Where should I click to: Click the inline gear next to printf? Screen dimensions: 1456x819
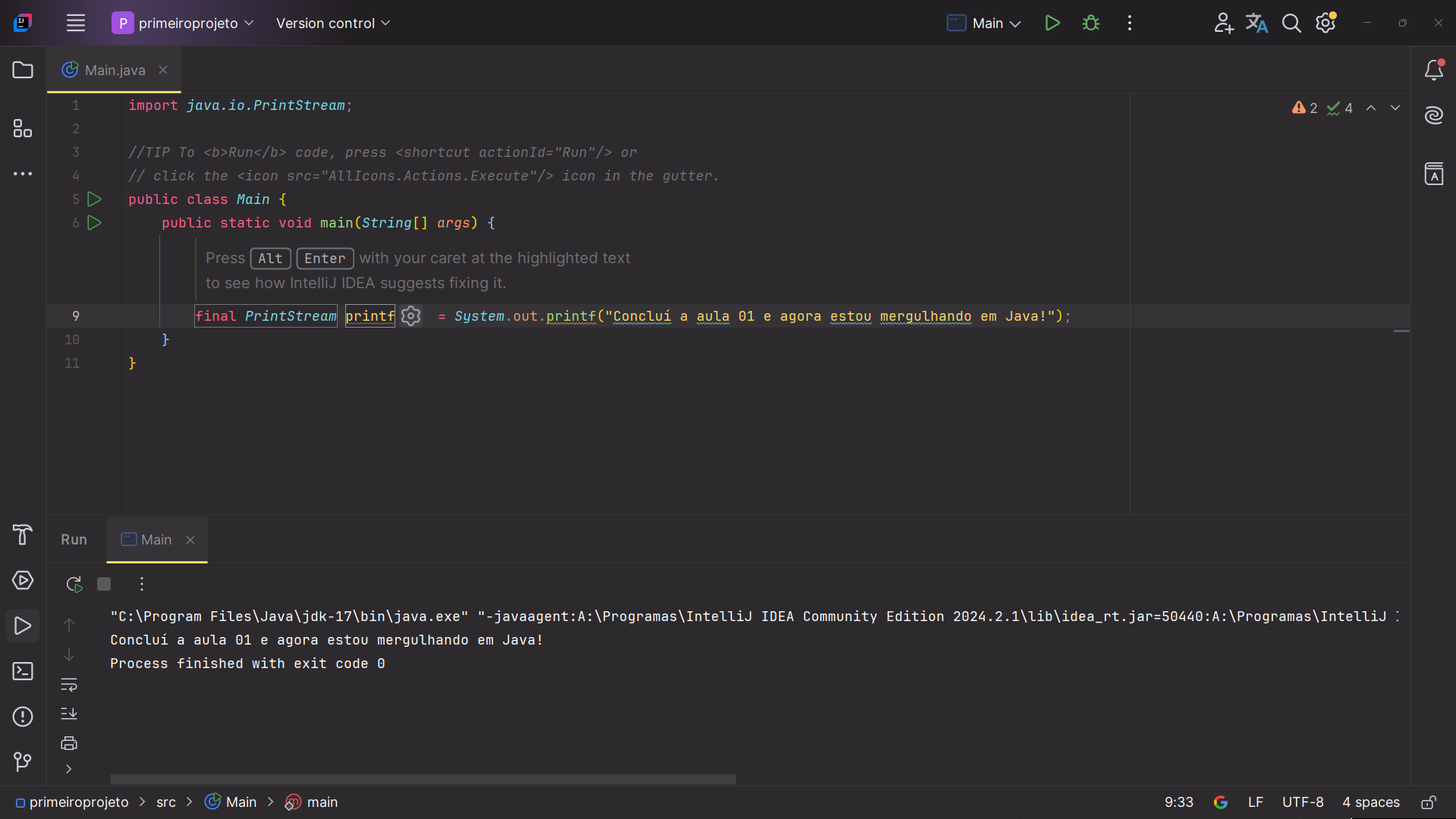coord(410,316)
